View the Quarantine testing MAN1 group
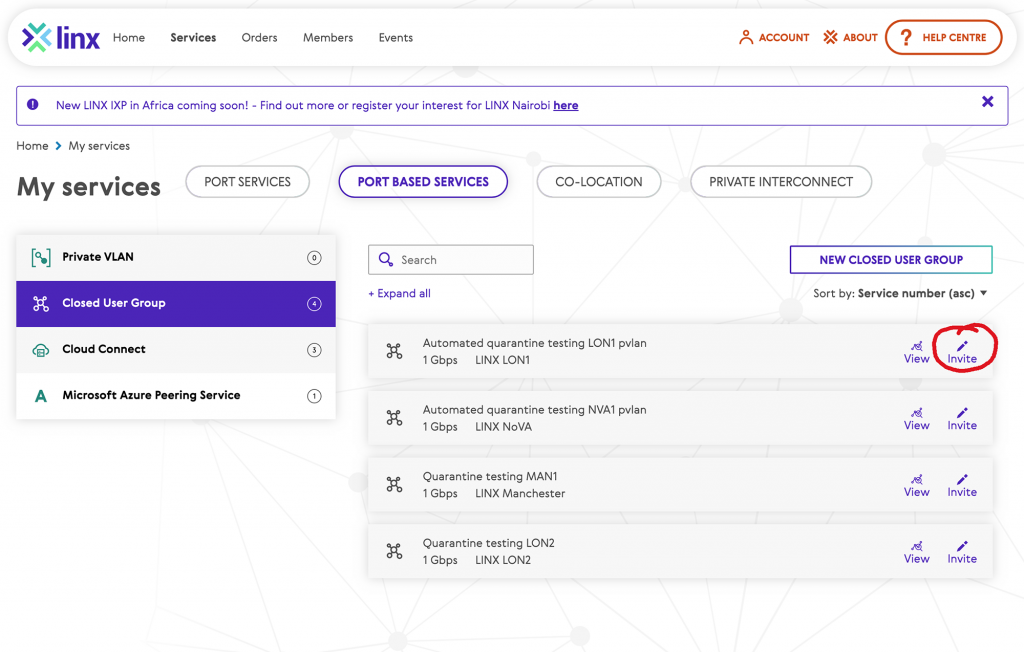The image size is (1024, 652). (x=916, y=485)
